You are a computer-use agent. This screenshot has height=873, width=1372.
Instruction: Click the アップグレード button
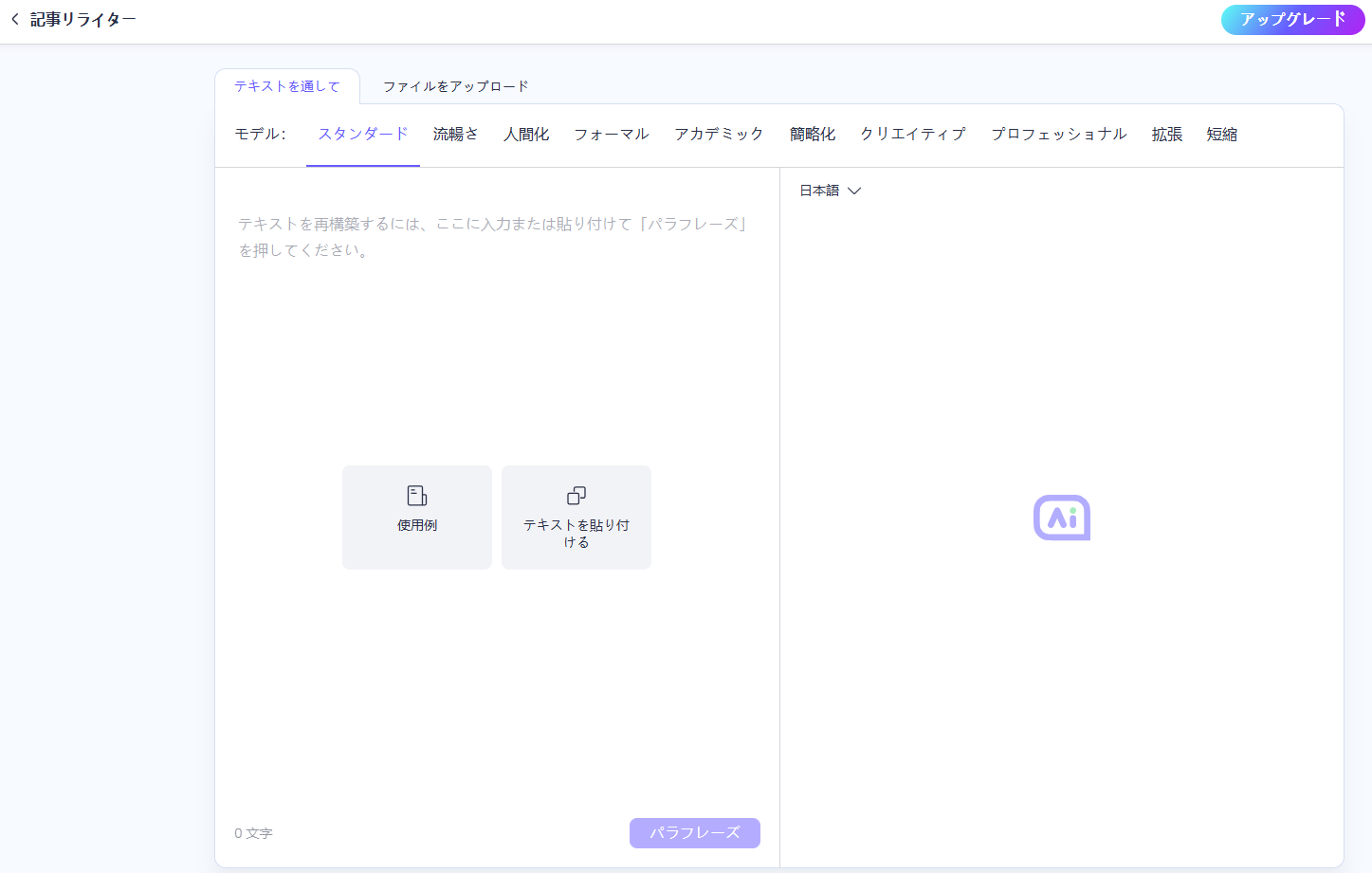tap(1292, 19)
